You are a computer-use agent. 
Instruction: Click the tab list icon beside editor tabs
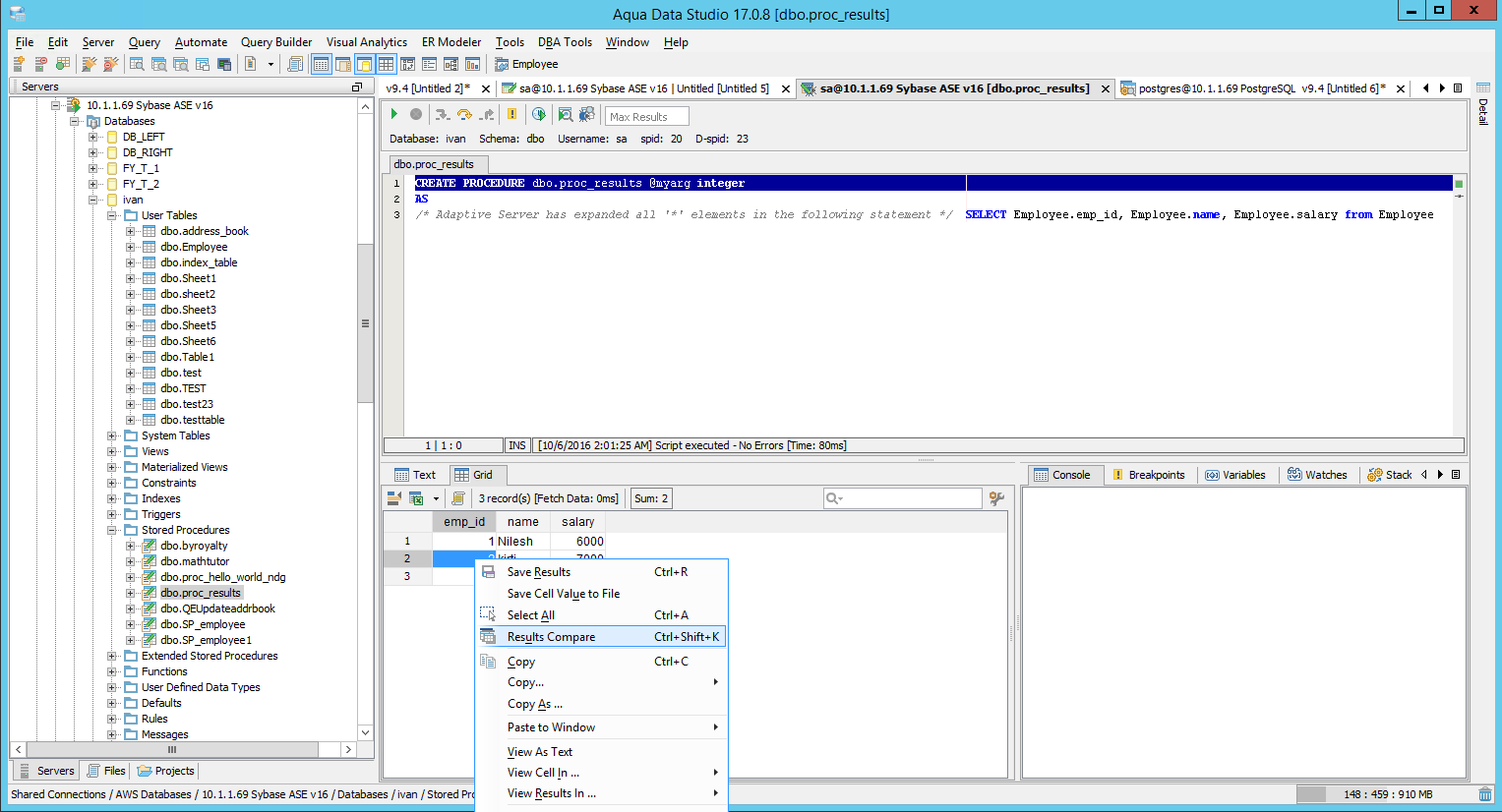coord(1458,88)
